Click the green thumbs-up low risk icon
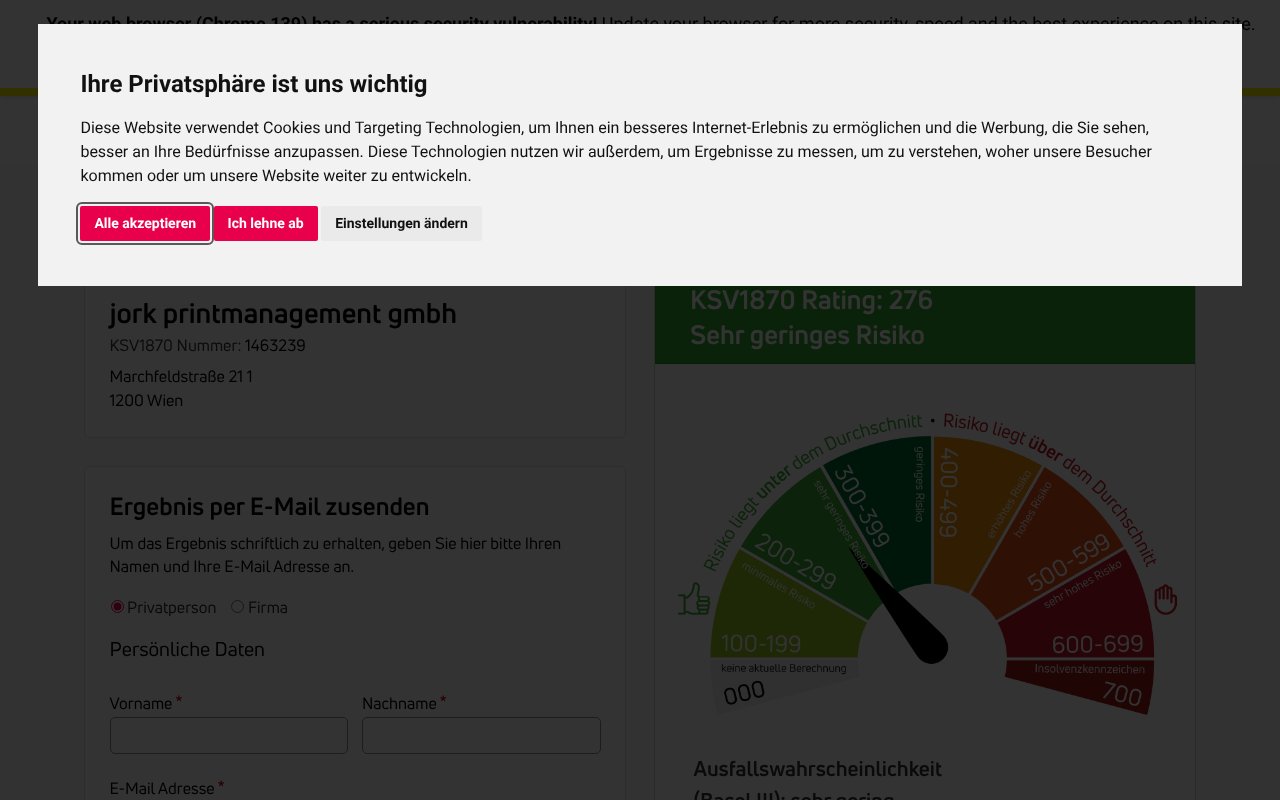 tap(694, 598)
